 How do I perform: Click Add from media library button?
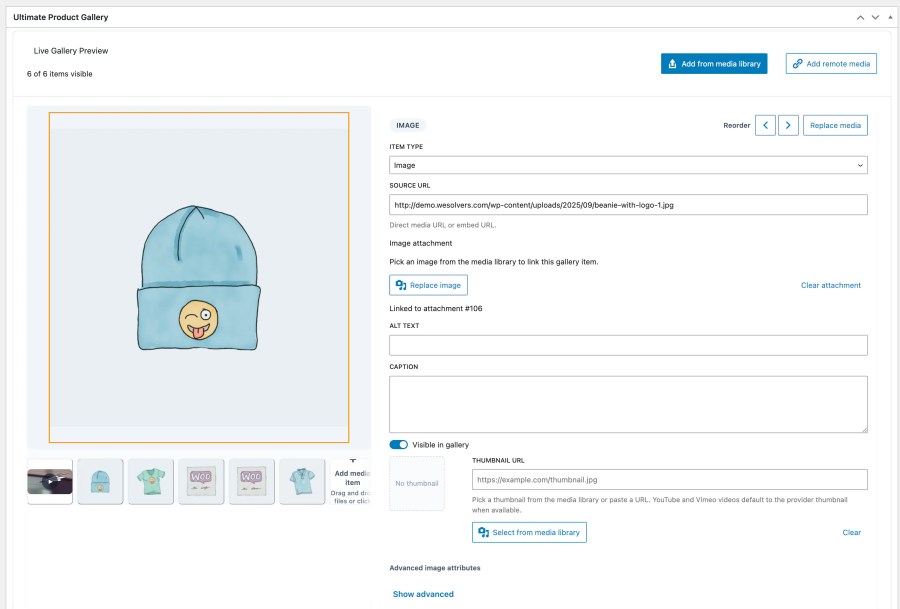(714, 64)
